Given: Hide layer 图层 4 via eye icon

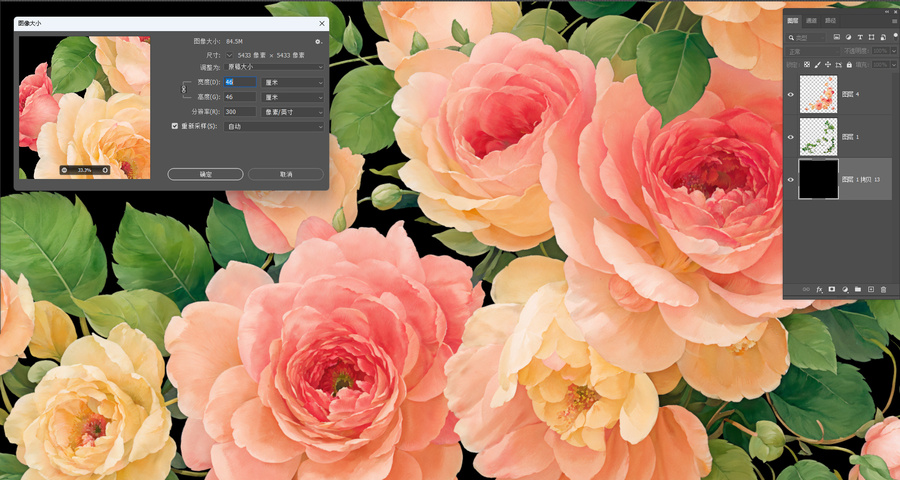Looking at the screenshot, I should point(791,94).
